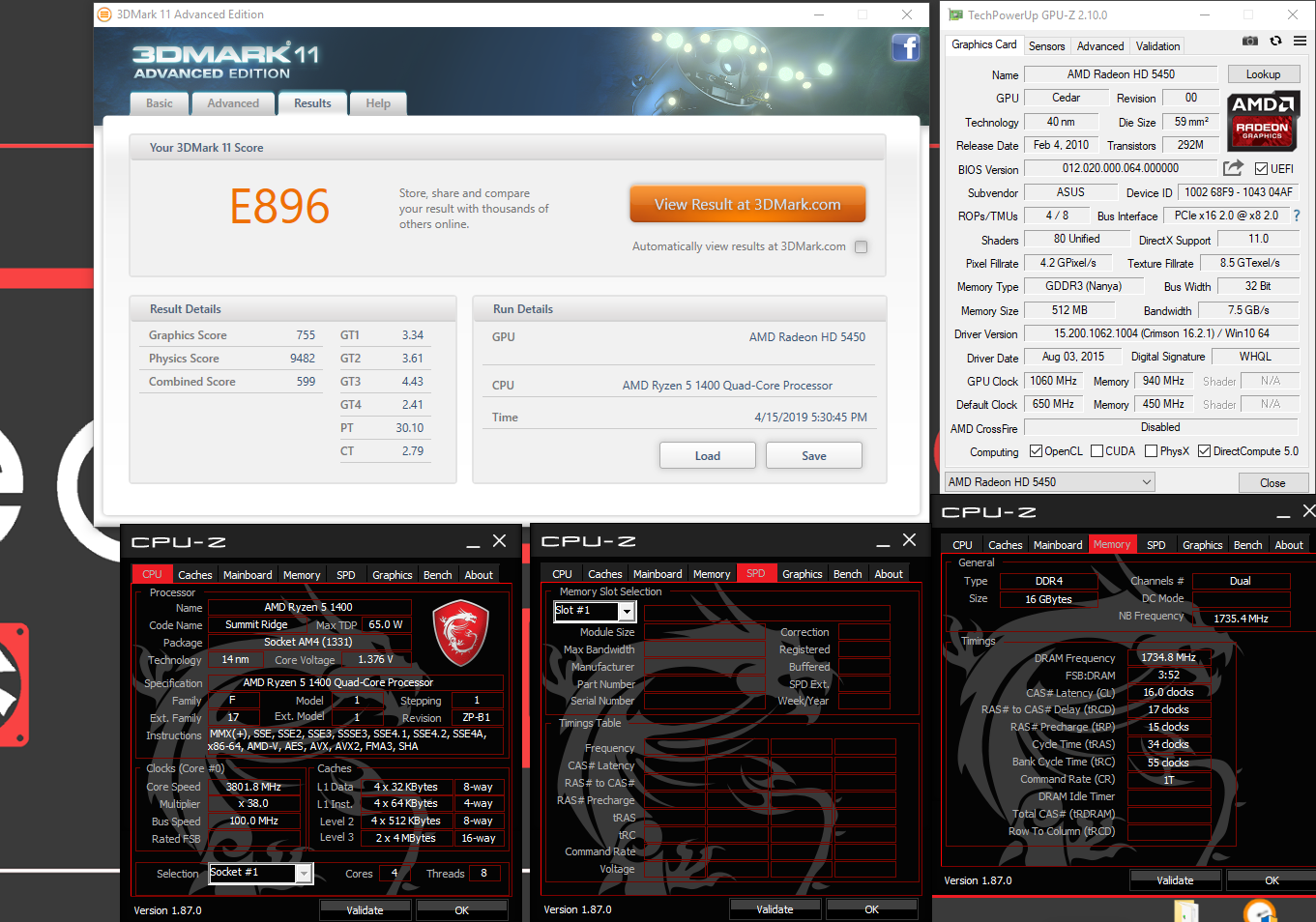The image size is (1316, 922).
Task: Click the Cores value field showing 4
Action: click(x=394, y=873)
